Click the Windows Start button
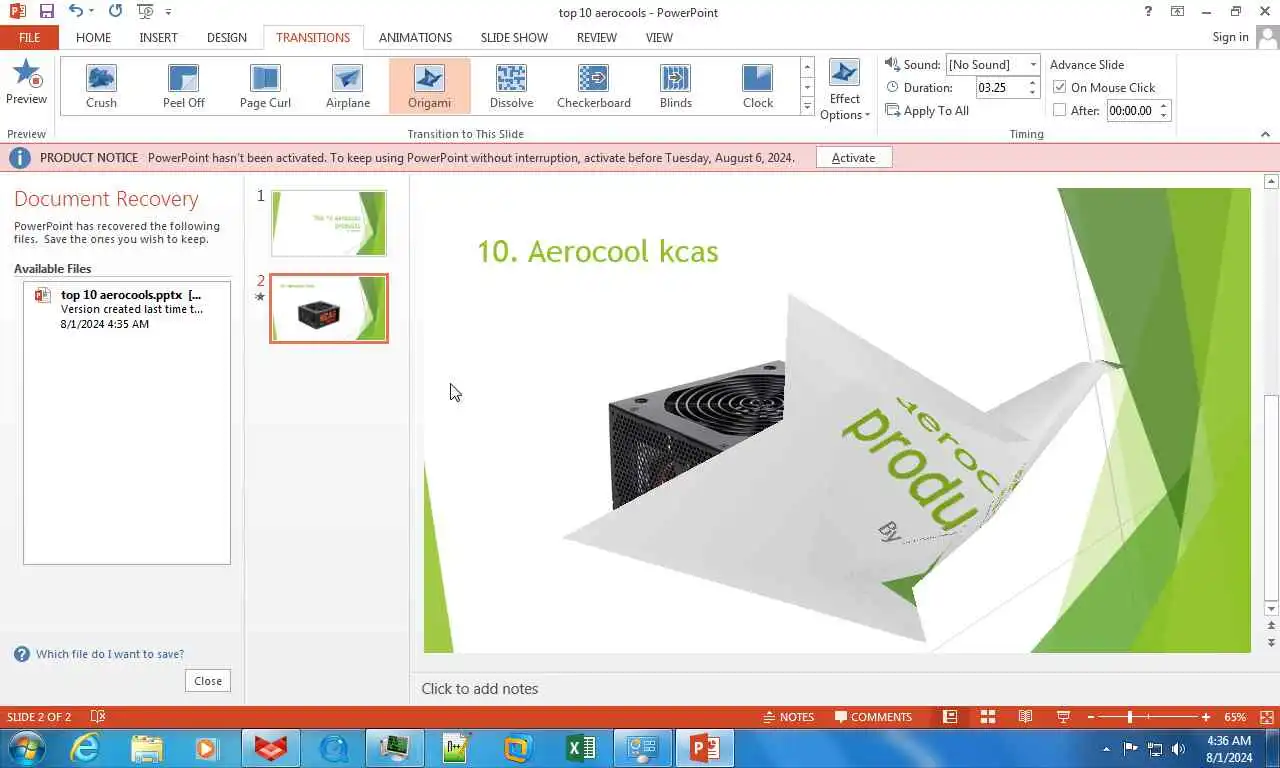The image size is (1280, 768). 25,748
